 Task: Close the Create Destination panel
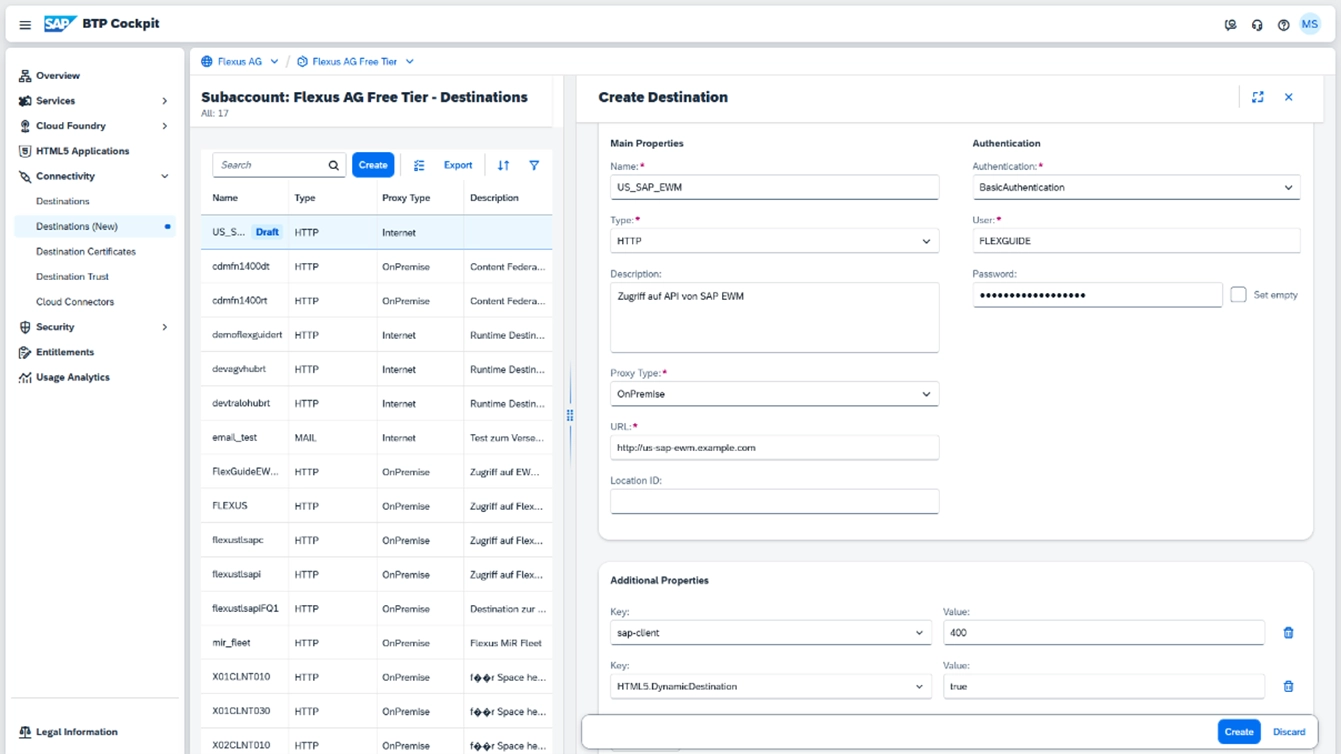click(x=1289, y=97)
